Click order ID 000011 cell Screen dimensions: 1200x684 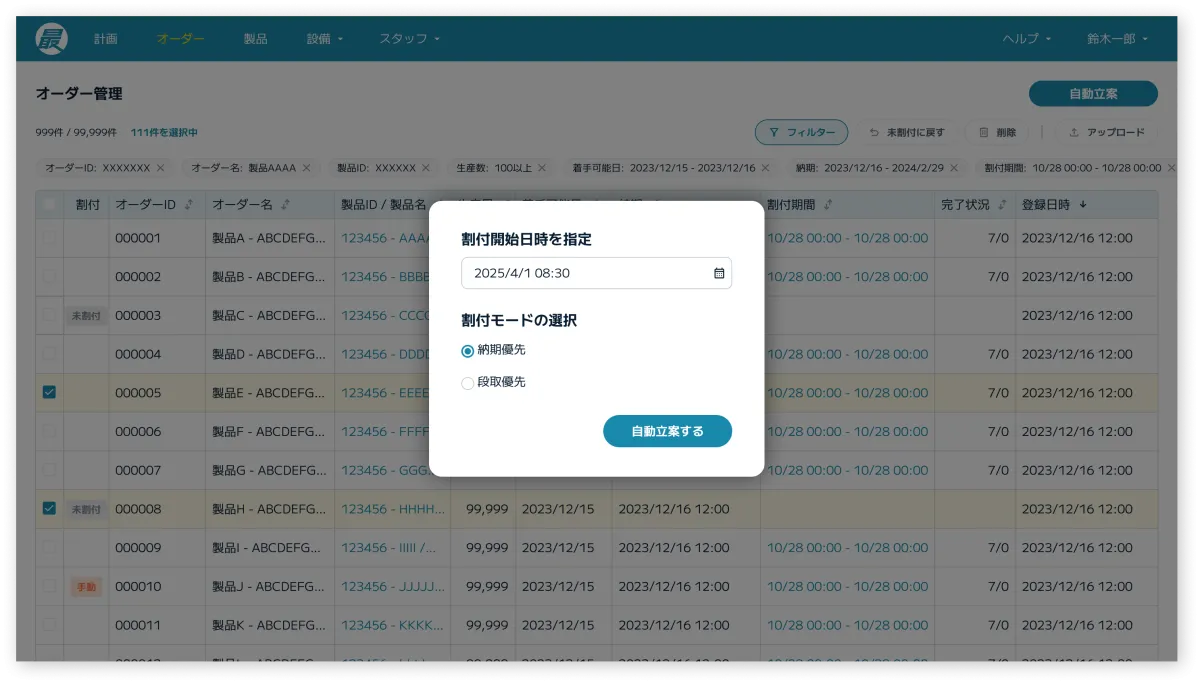pos(157,625)
